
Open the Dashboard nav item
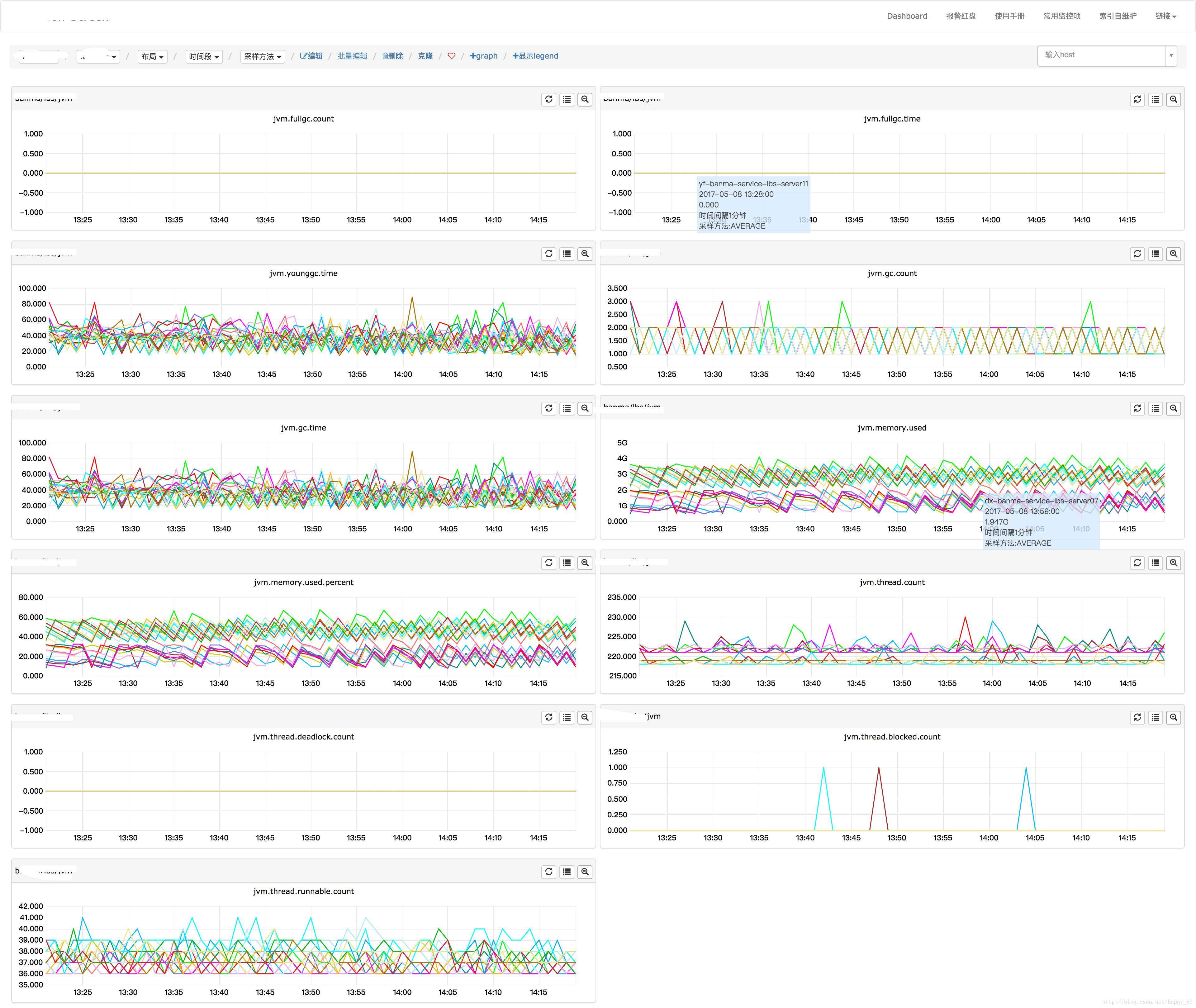pos(907,16)
